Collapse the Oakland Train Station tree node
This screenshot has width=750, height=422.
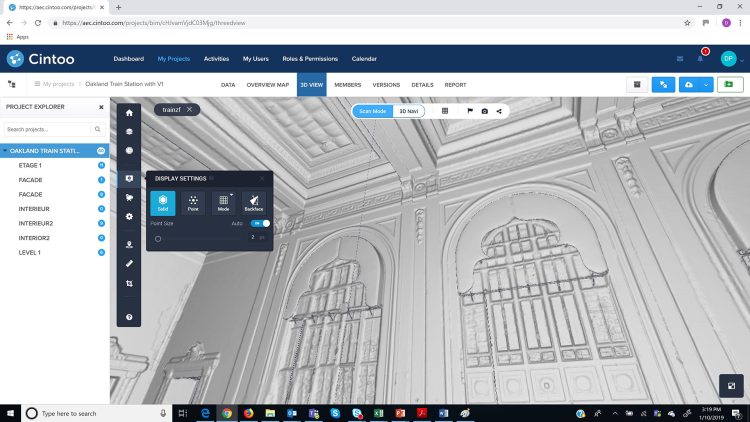[5, 151]
